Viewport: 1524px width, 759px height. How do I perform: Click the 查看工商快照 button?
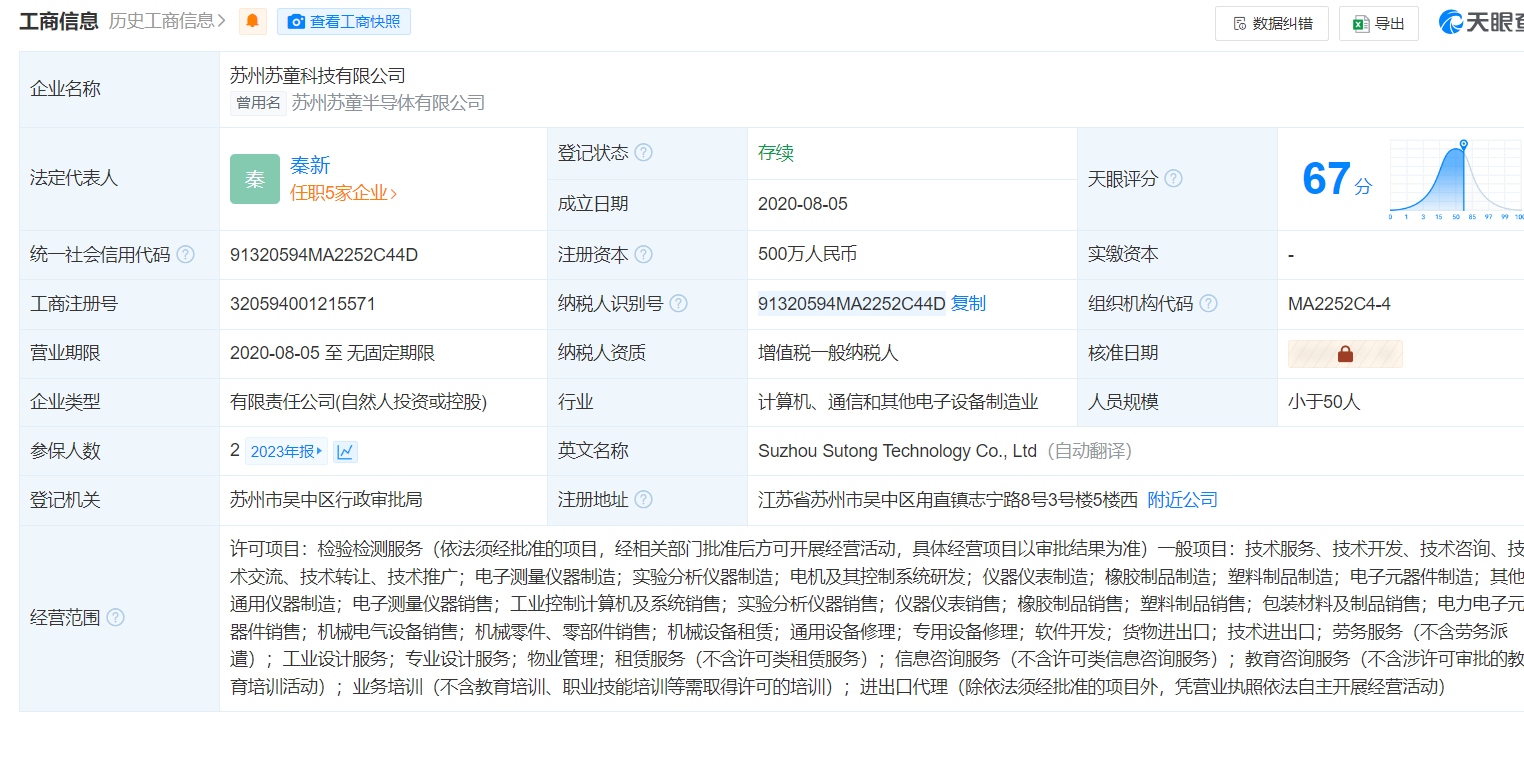click(x=344, y=22)
